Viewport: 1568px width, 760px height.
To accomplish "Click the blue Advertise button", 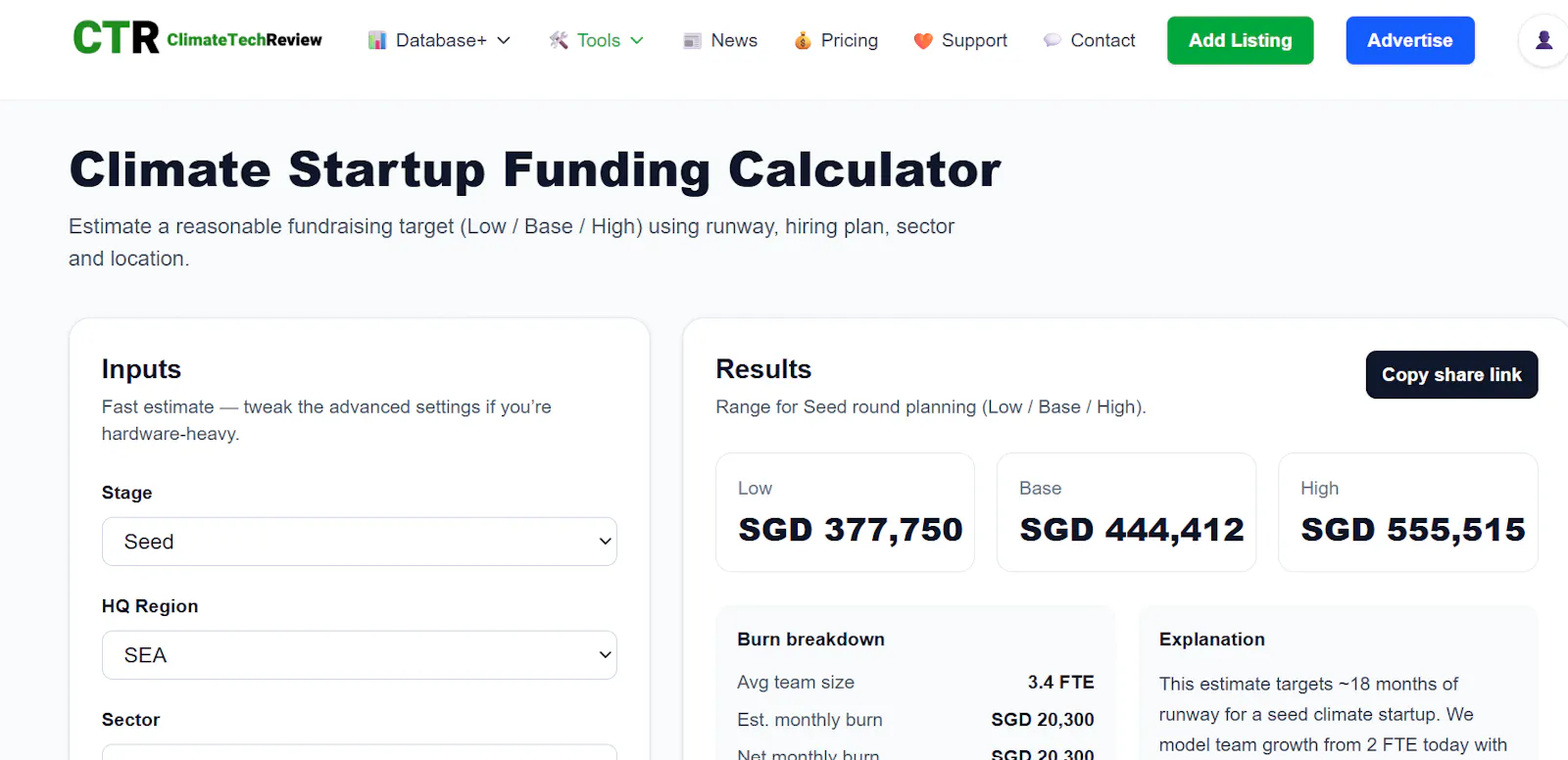I will tap(1410, 40).
